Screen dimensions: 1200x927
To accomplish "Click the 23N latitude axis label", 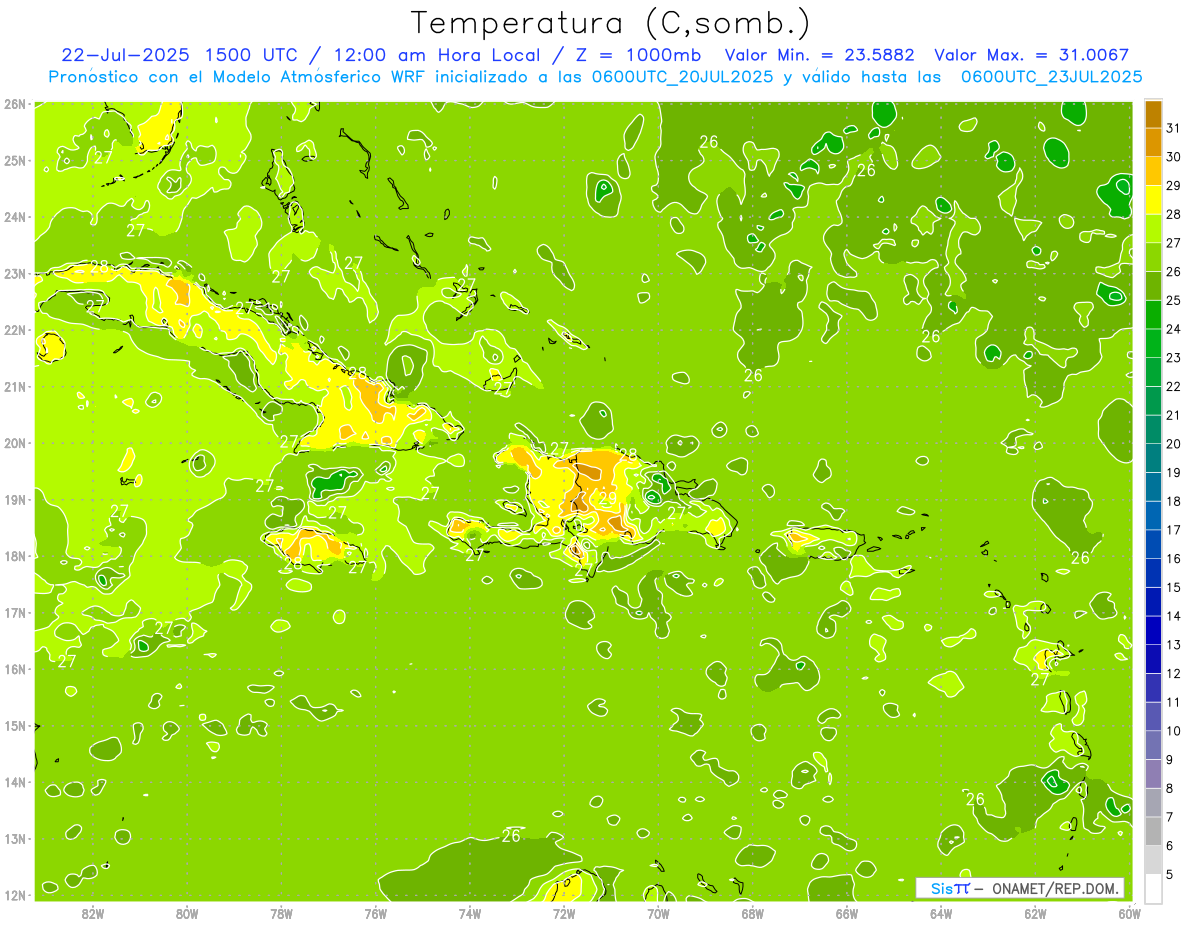I will (15, 273).
